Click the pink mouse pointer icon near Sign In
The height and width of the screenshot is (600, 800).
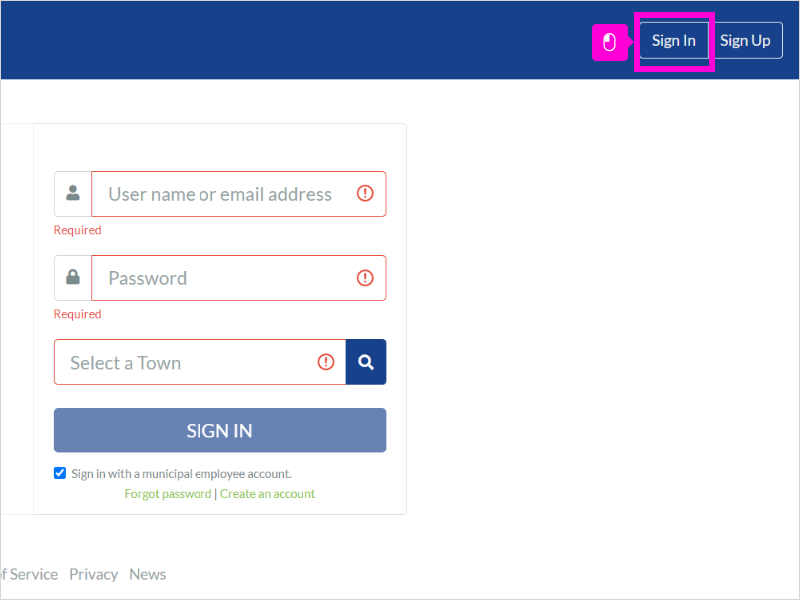pyautogui.click(x=610, y=42)
